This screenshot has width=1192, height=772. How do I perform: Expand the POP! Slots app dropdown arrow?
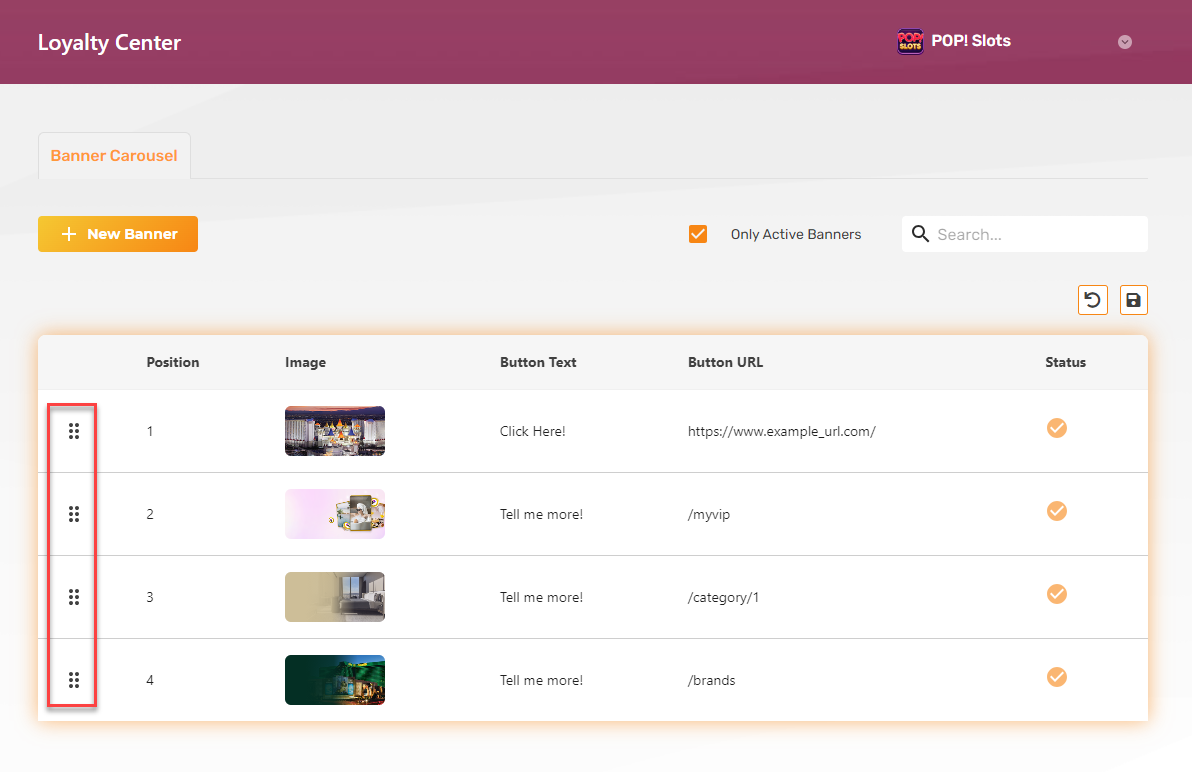click(1125, 42)
